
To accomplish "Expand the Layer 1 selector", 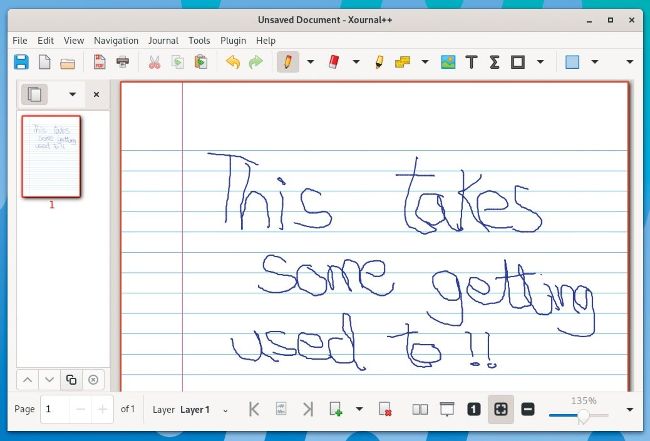I will tap(225, 410).
